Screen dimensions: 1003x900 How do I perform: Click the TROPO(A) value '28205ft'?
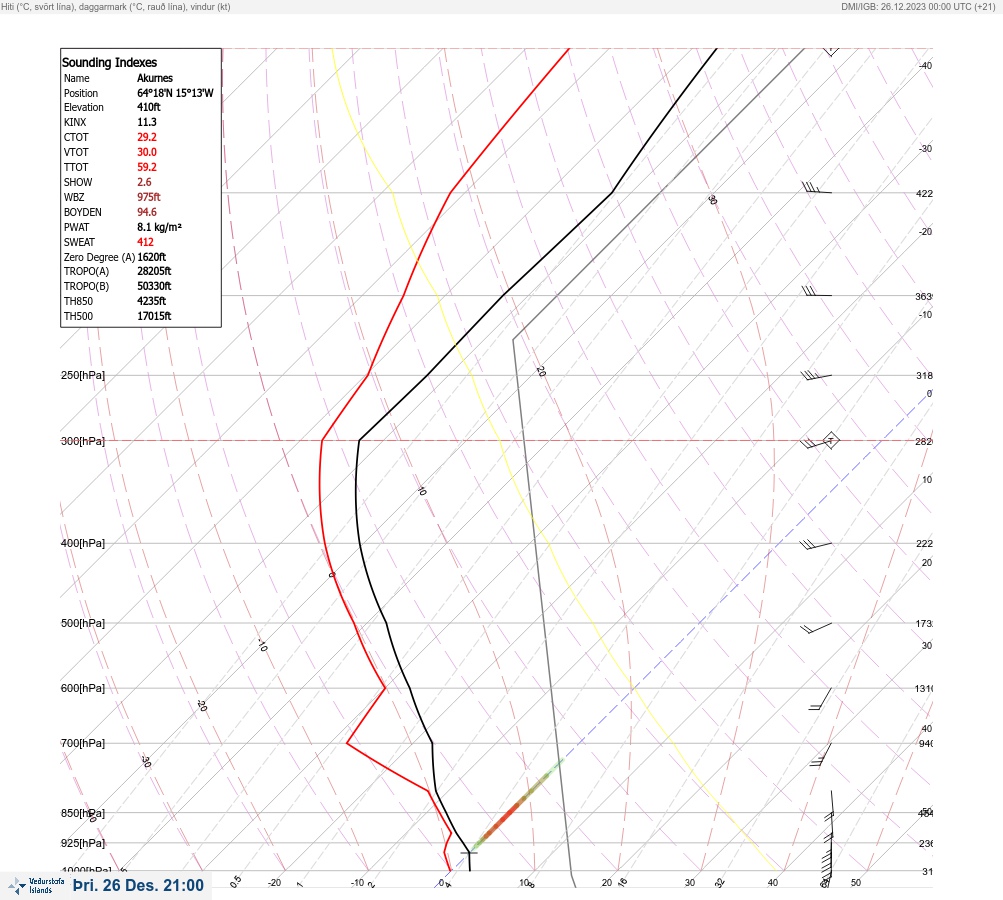(x=154, y=271)
